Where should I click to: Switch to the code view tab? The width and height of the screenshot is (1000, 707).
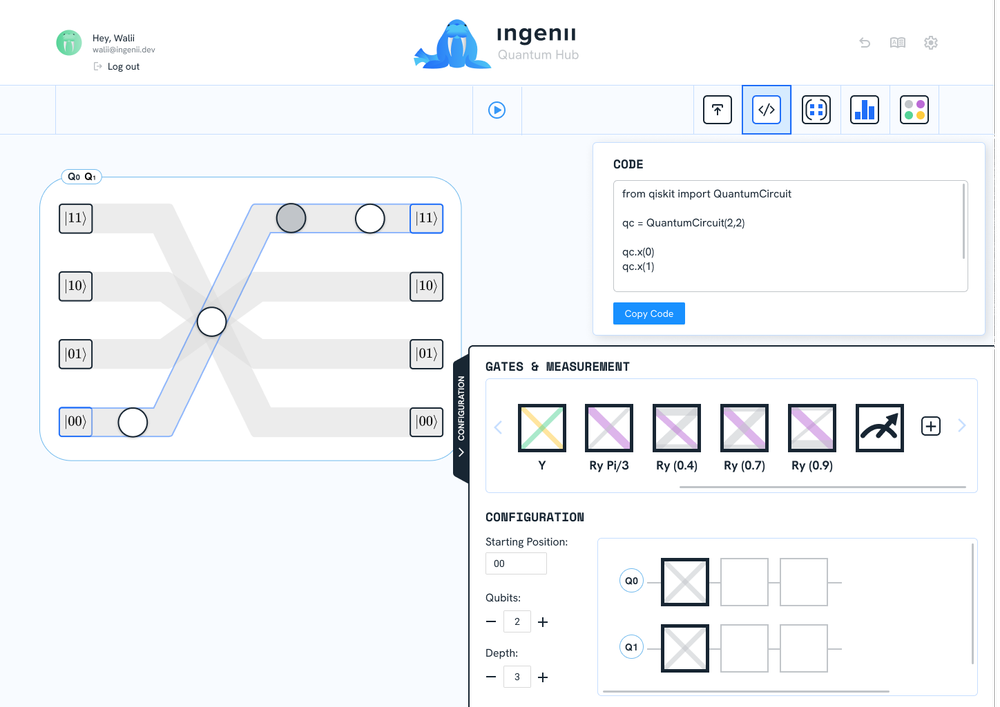766,109
